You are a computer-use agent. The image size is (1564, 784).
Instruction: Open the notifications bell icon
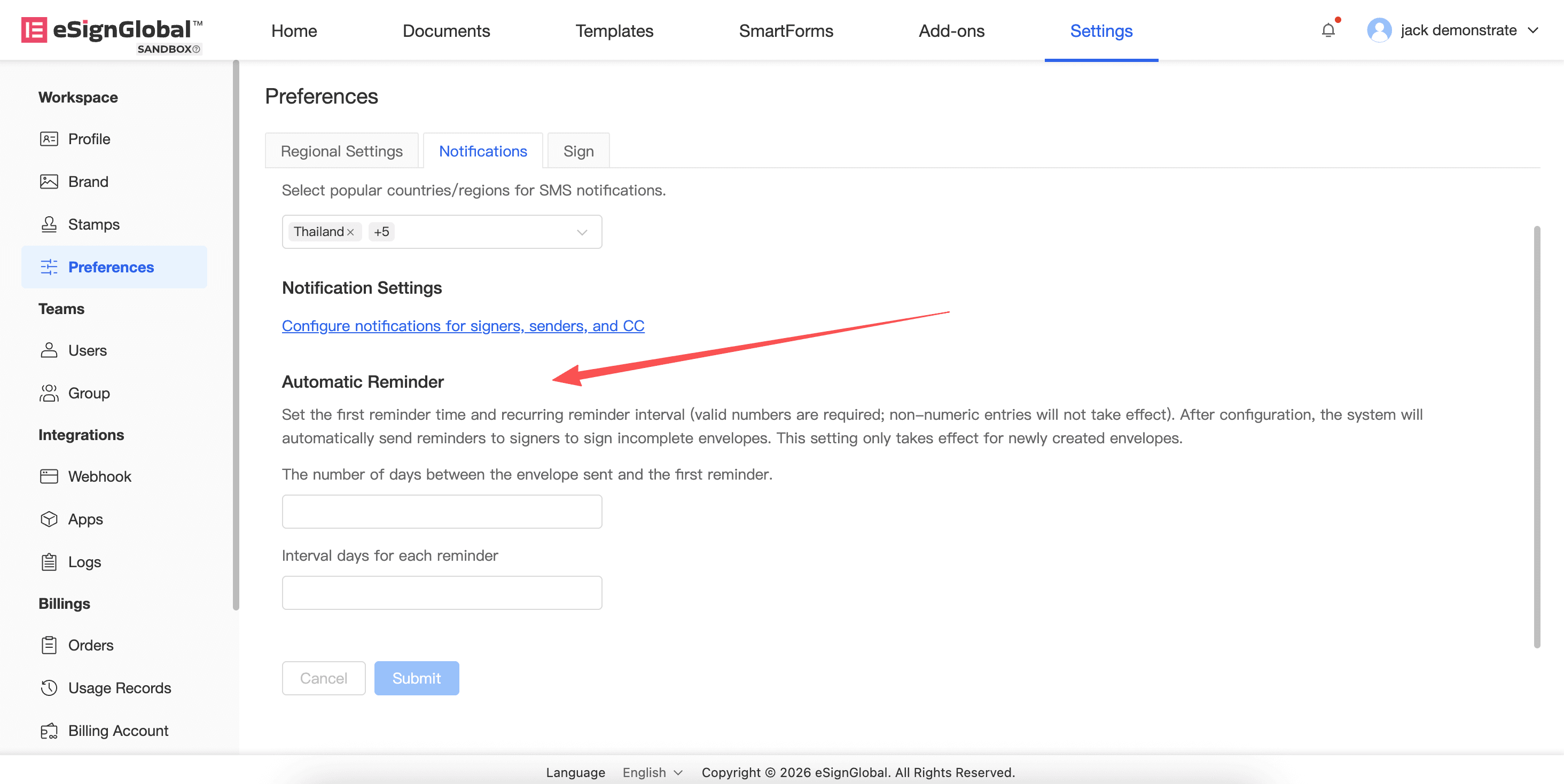[x=1328, y=30]
